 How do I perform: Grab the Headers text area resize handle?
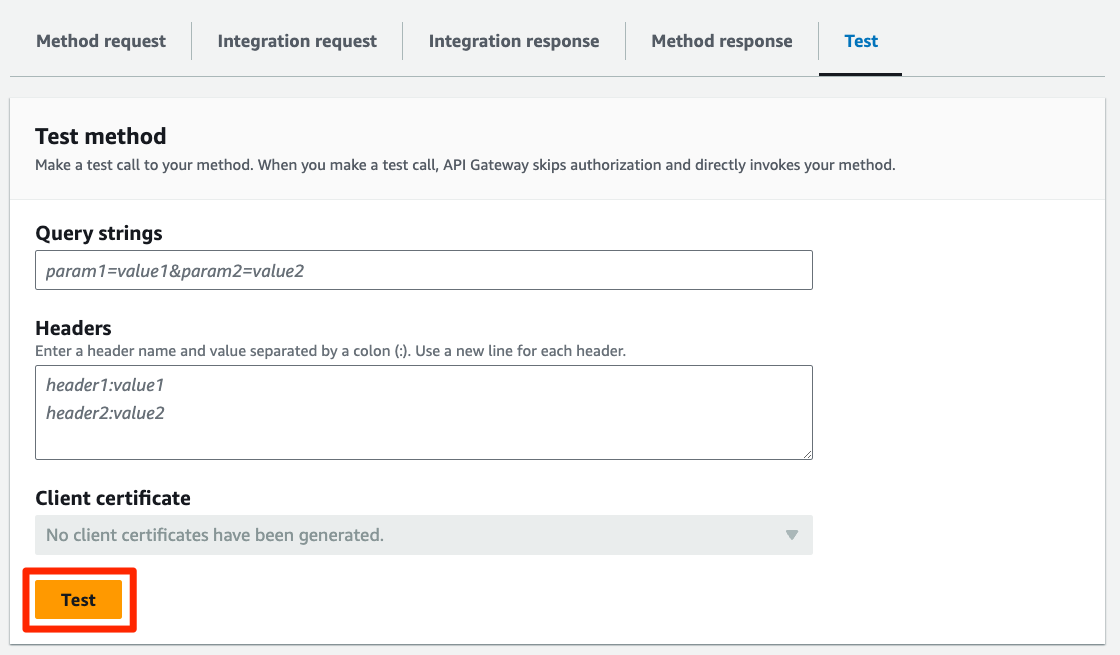click(806, 453)
